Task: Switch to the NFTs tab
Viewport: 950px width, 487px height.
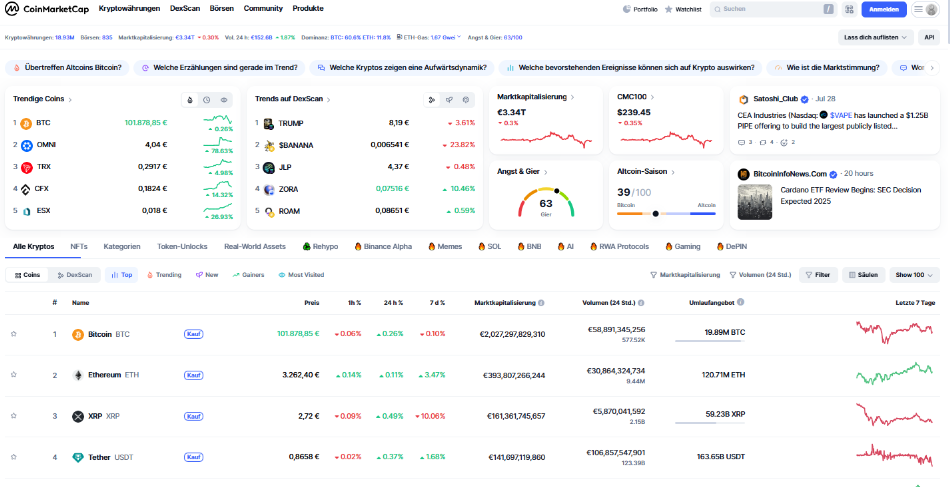Action: 79,247
